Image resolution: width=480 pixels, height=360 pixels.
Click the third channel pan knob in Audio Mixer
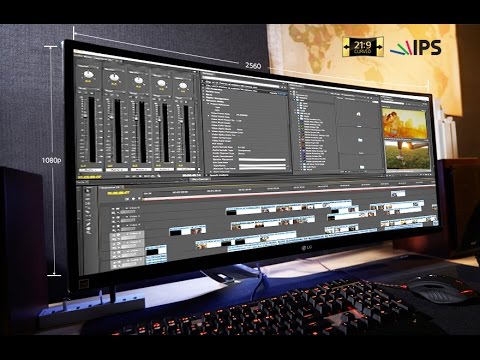click(x=138, y=80)
